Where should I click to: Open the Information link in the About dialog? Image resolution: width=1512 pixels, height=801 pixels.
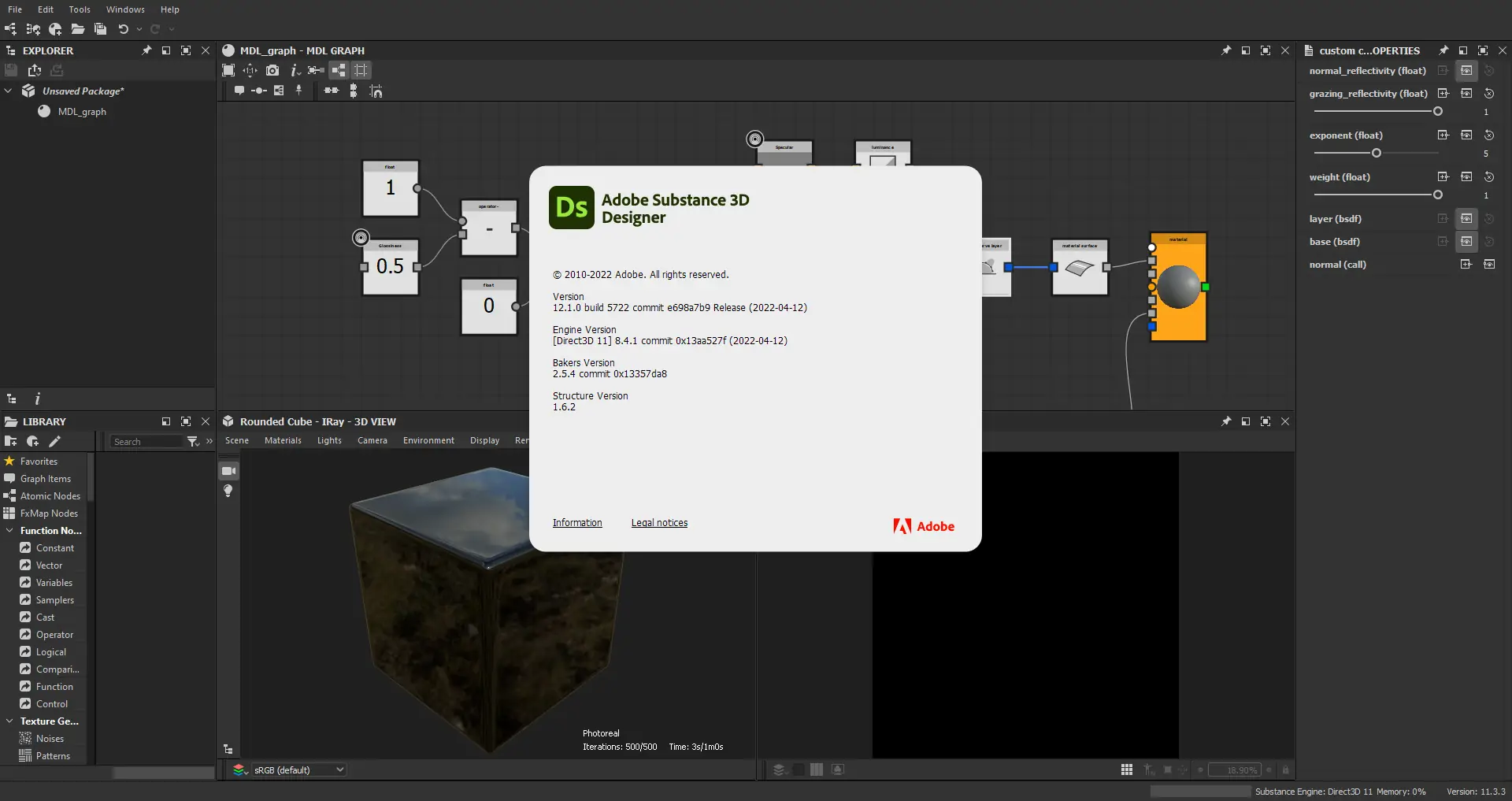[577, 523]
